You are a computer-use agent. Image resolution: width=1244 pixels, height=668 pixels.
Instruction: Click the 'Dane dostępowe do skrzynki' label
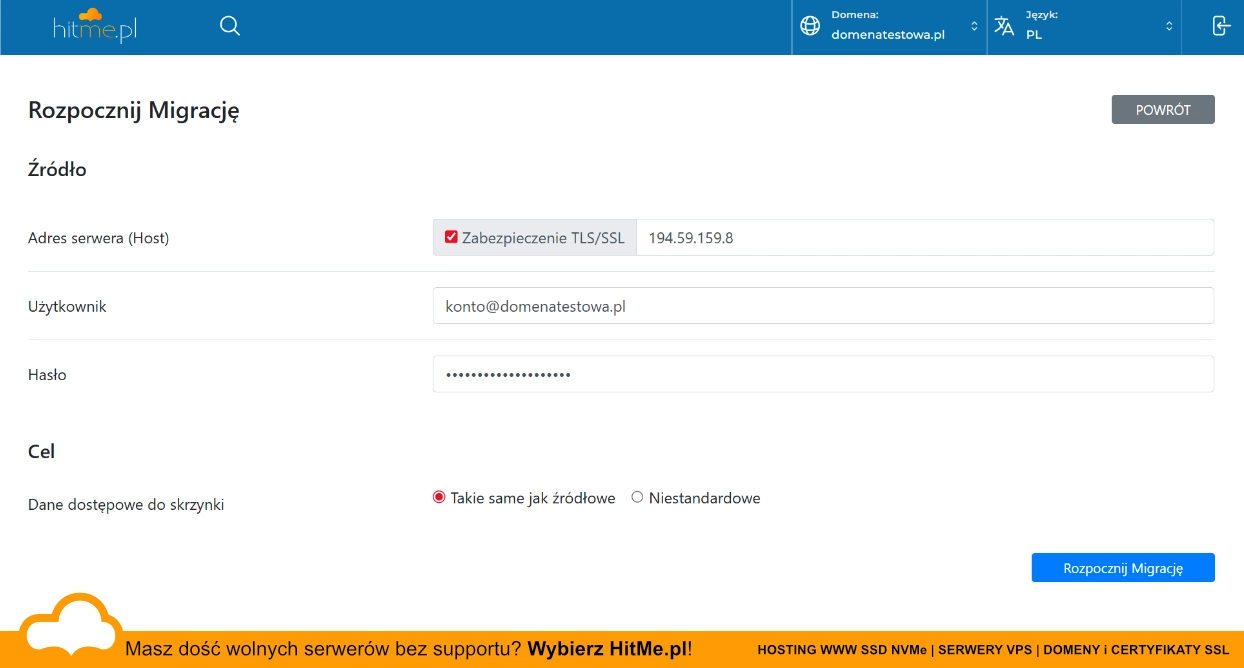pos(126,505)
